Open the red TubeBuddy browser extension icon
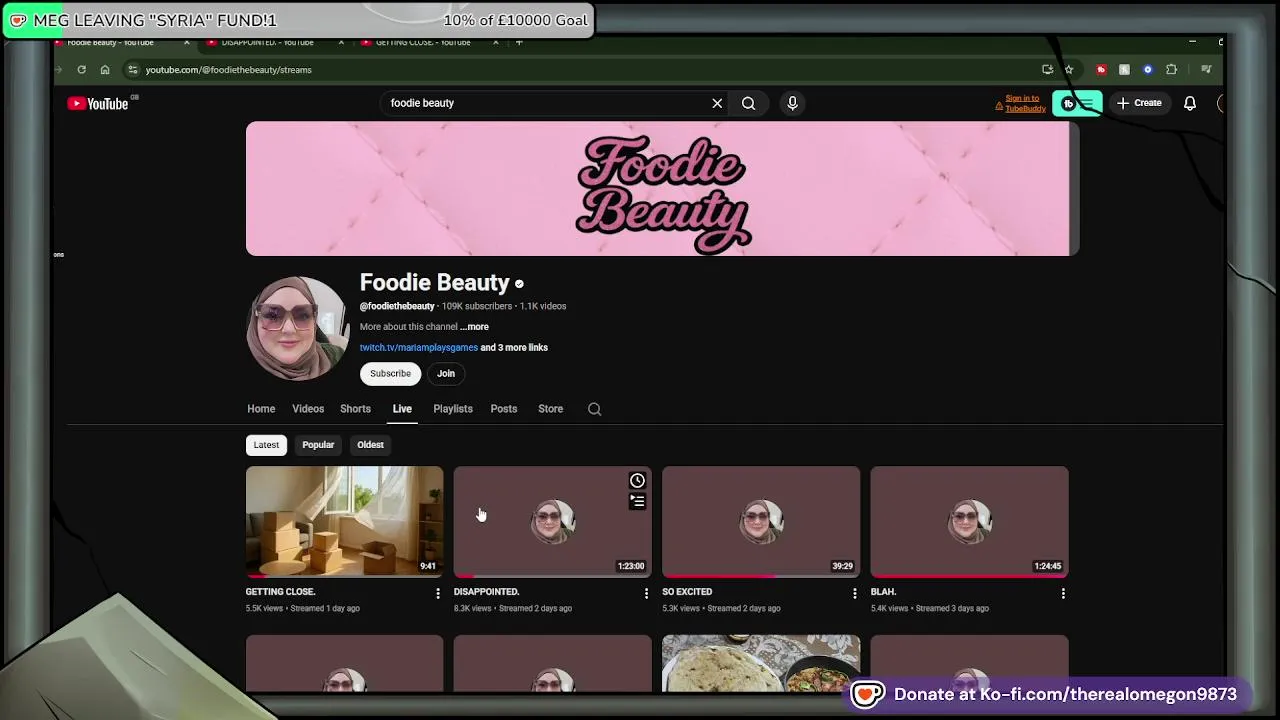1280x720 pixels. tap(1101, 70)
